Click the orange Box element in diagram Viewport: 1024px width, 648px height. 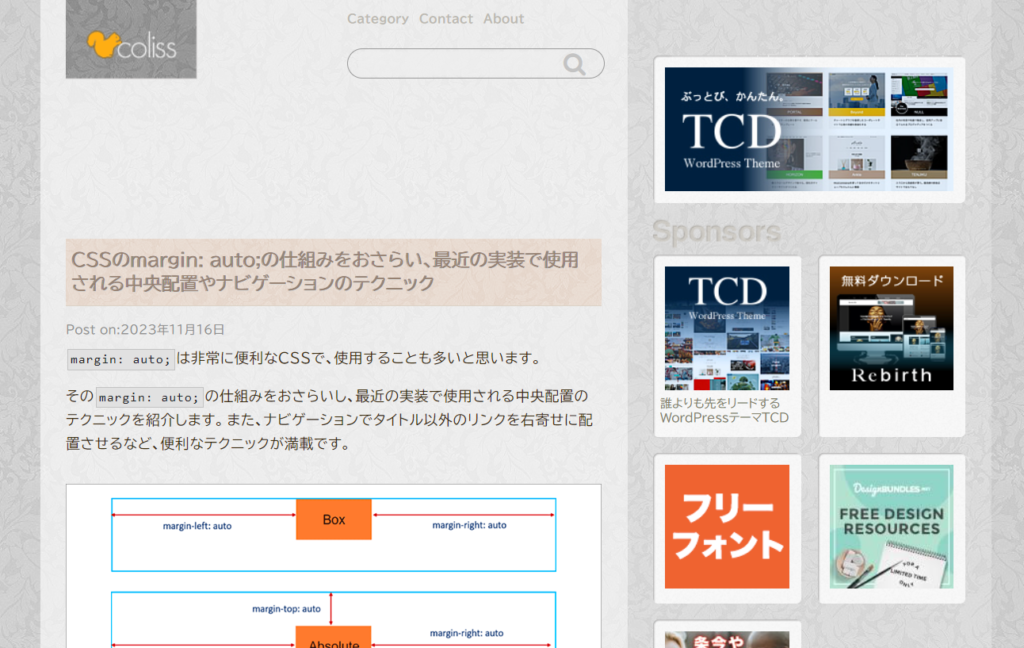(x=333, y=520)
